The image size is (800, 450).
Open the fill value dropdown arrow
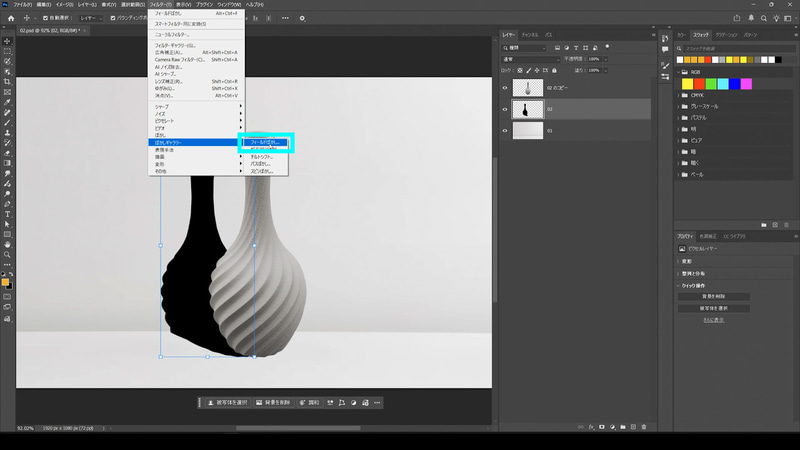(x=606, y=70)
